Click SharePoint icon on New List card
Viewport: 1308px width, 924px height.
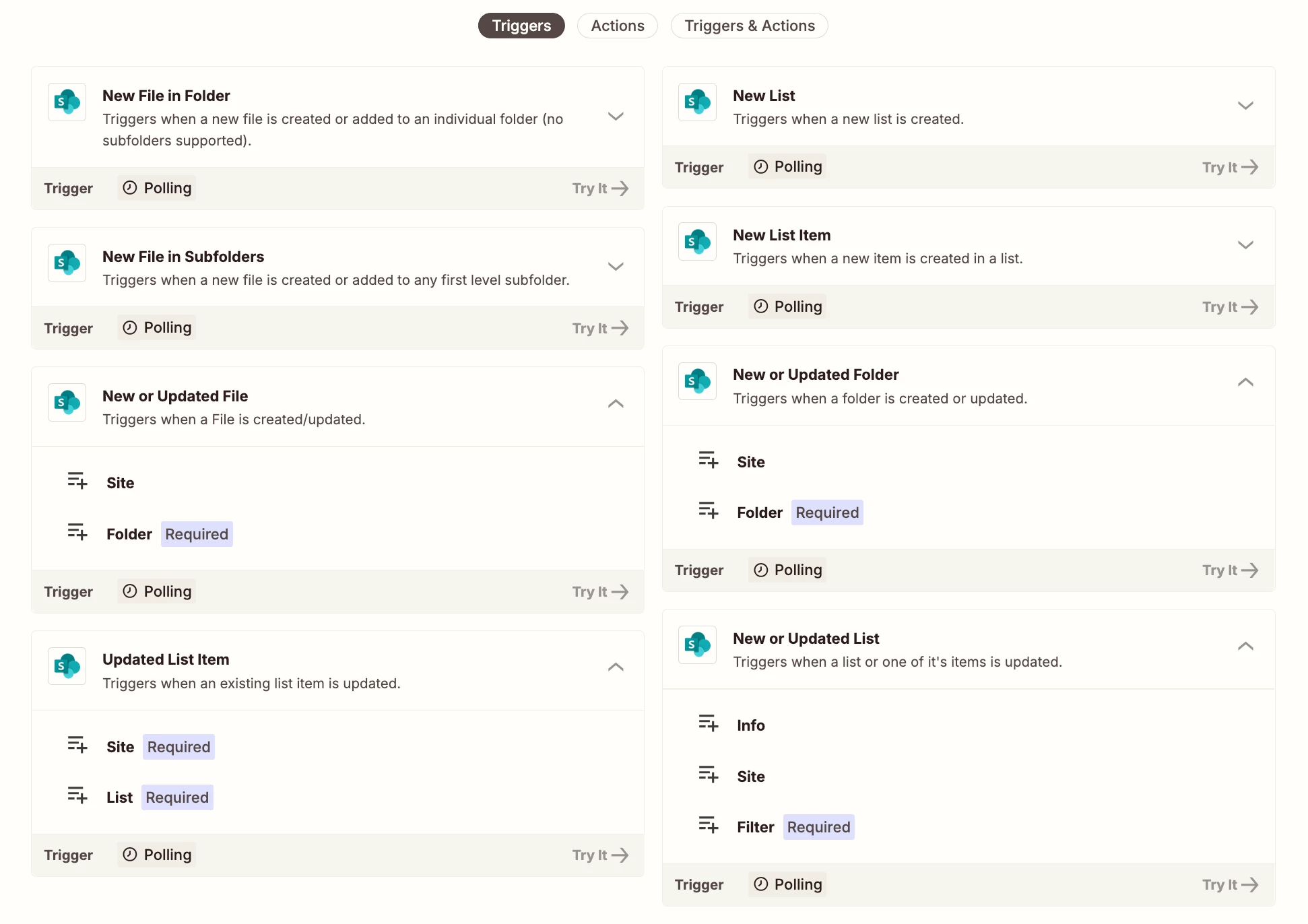(x=697, y=102)
